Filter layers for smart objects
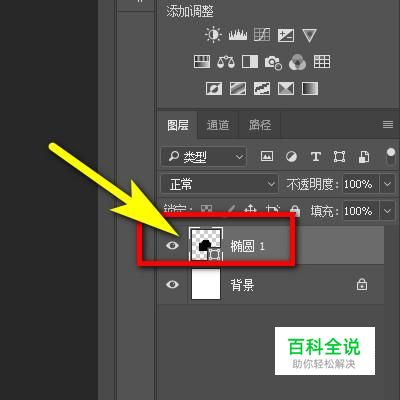Screen dimensions: 400x400 pyautogui.click(x=364, y=156)
